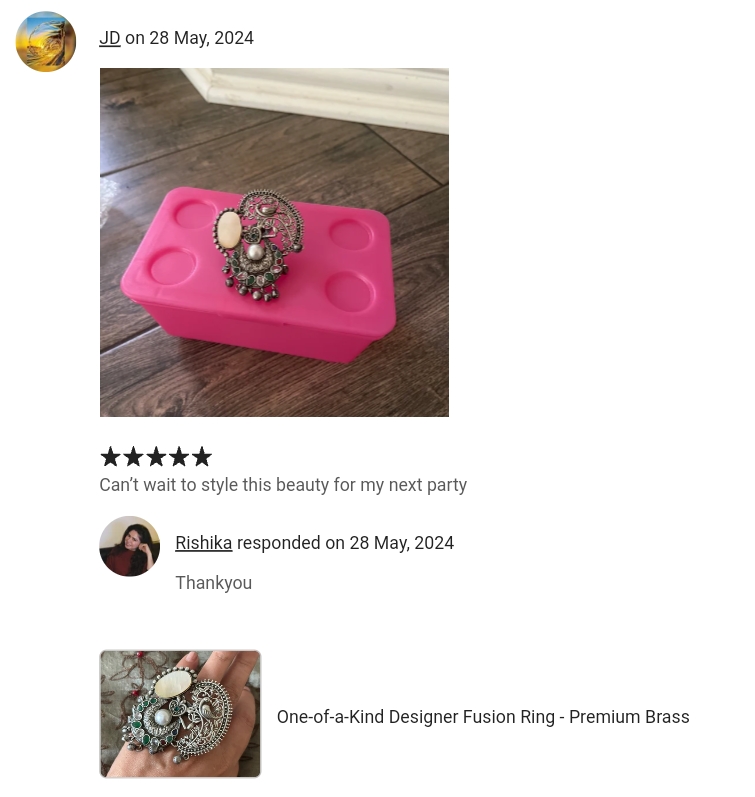Select the 'Thankyou' seller reply text
Image resolution: width=755 pixels, height=797 pixels.
pyautogui.click(x=214, y=583)
